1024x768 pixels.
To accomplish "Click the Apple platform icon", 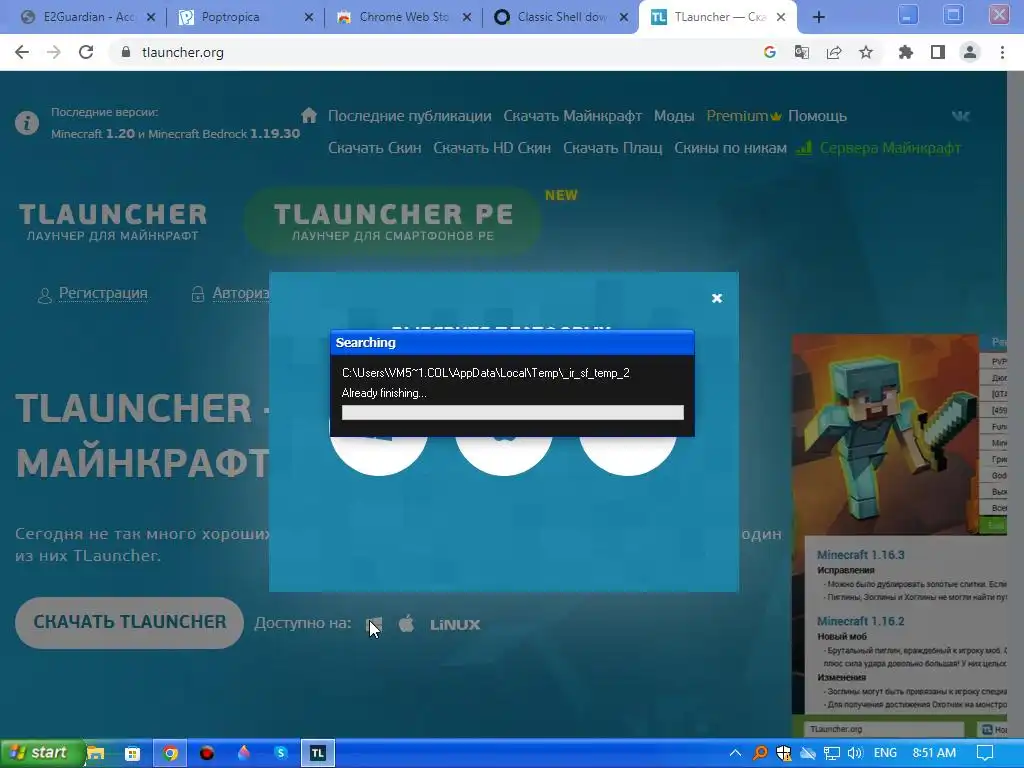I will tap(406, 624).
